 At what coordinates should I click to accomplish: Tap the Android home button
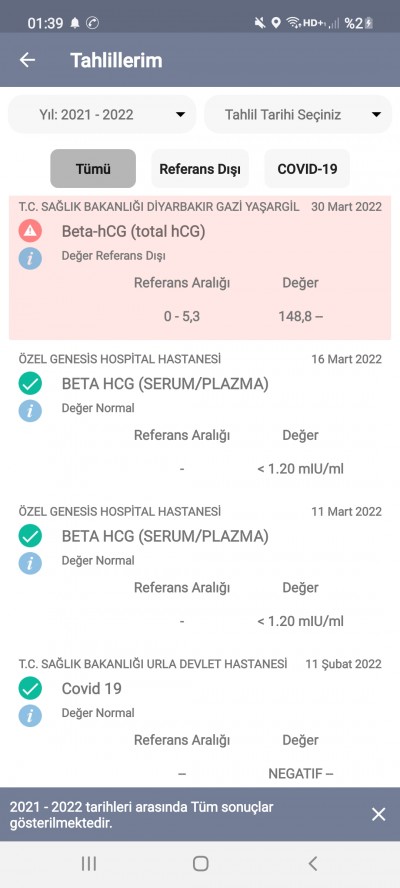coord(201,864)
